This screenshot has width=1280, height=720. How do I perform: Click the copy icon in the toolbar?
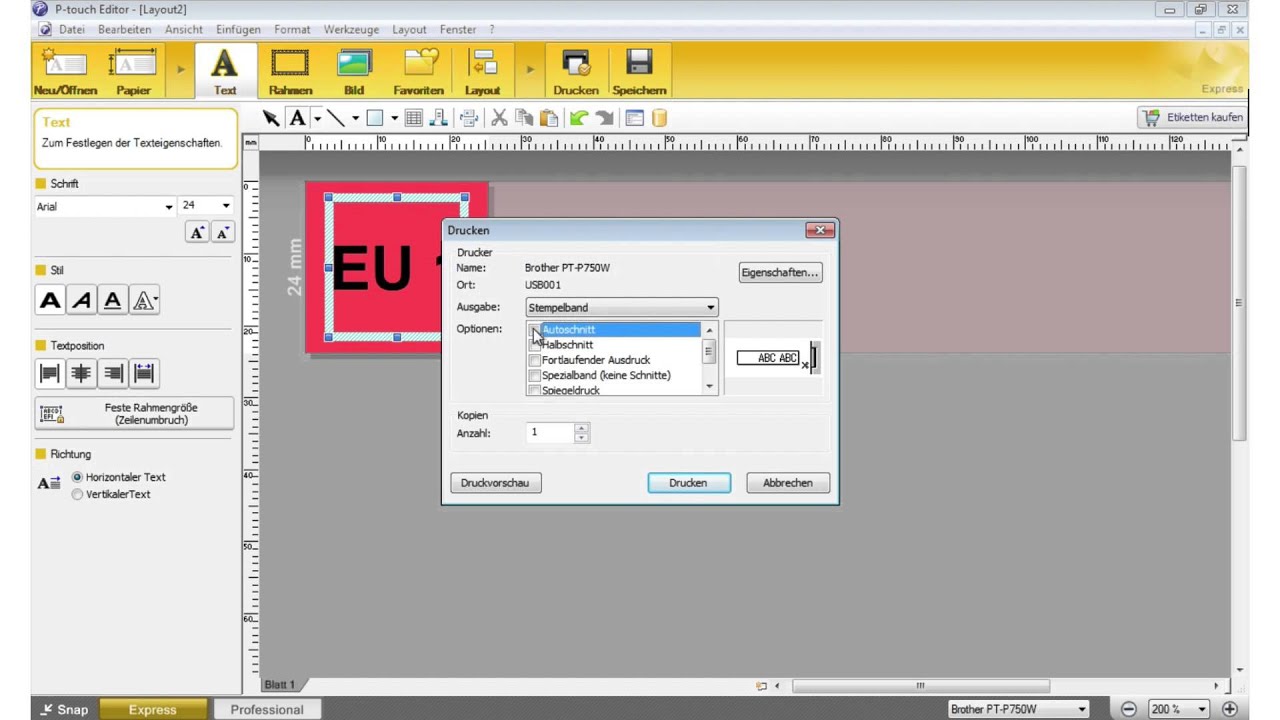tap(524, 118)
